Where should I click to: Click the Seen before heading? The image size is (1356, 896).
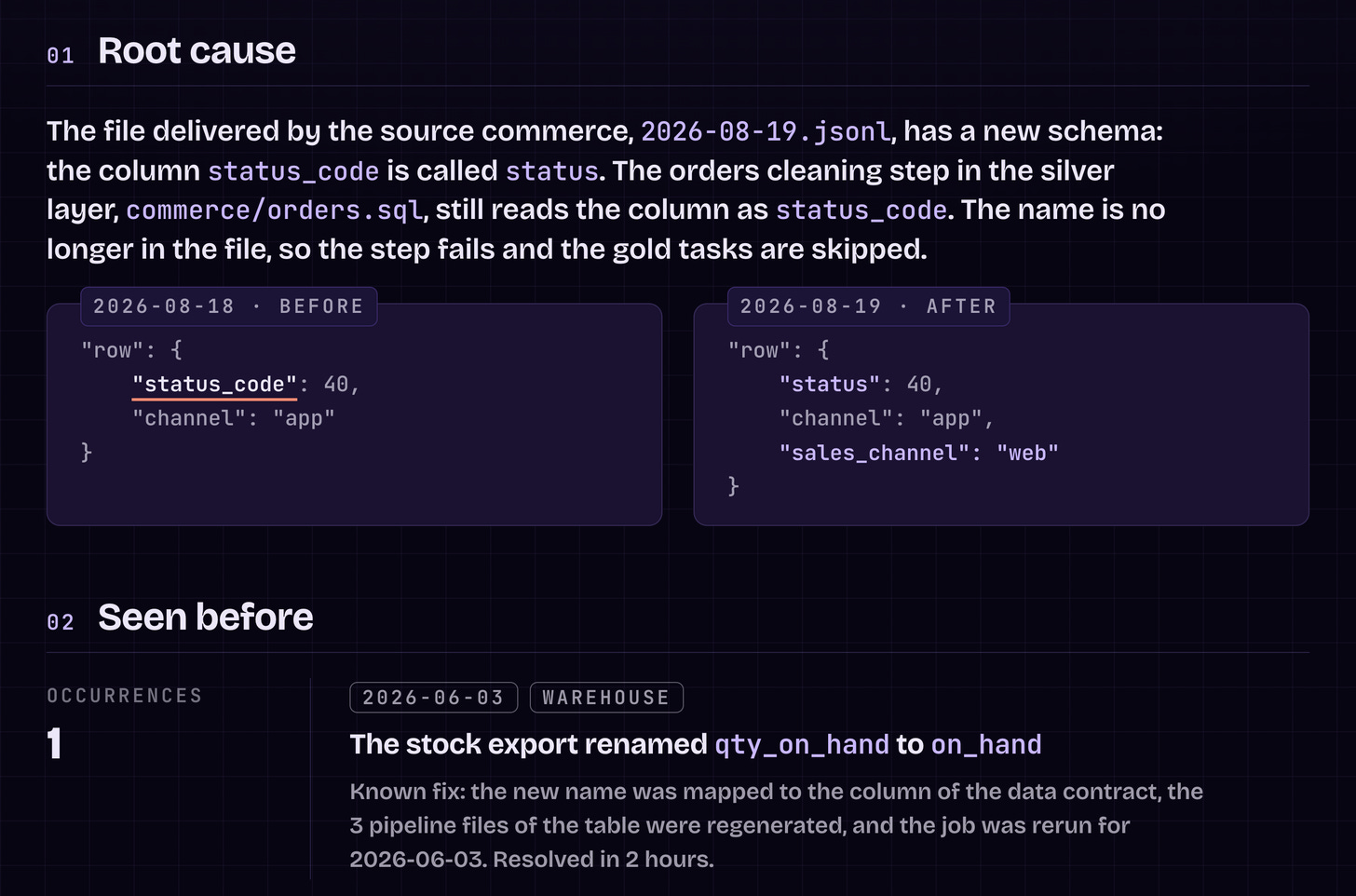206,618
